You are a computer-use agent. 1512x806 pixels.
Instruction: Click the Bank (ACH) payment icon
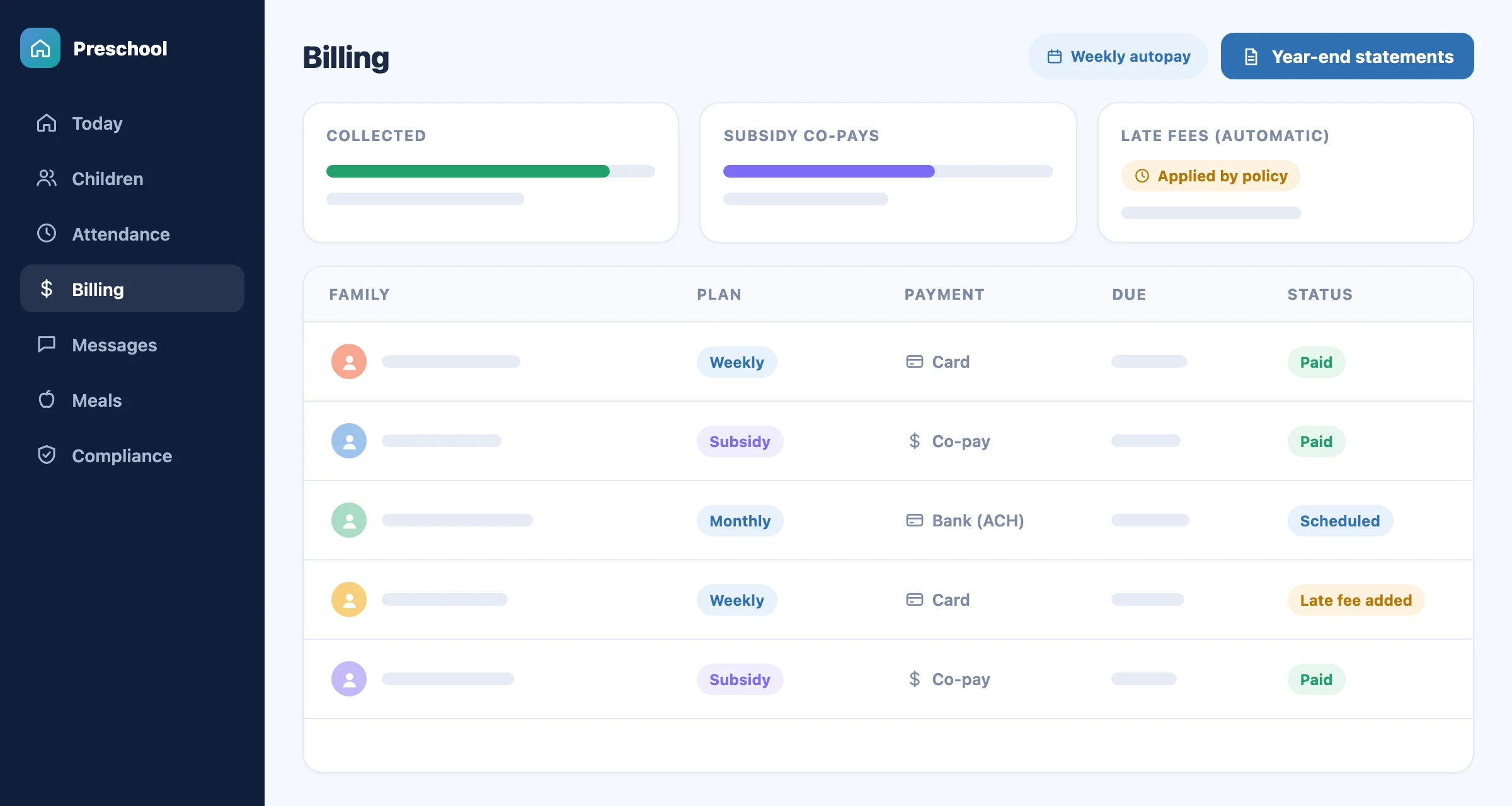[x=915, y=520]
